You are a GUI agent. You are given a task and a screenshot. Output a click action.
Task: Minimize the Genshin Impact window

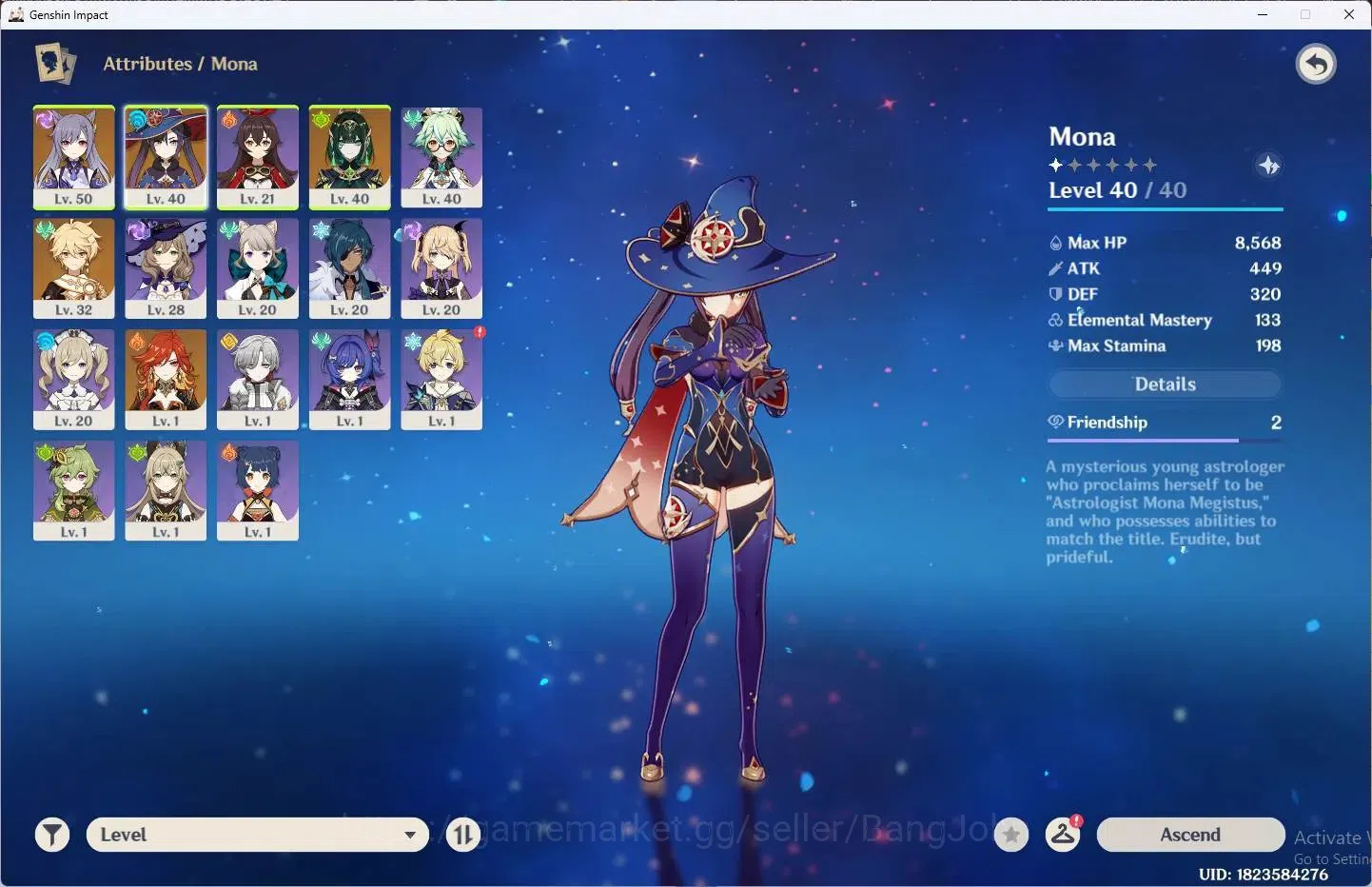click(1263, 14)
